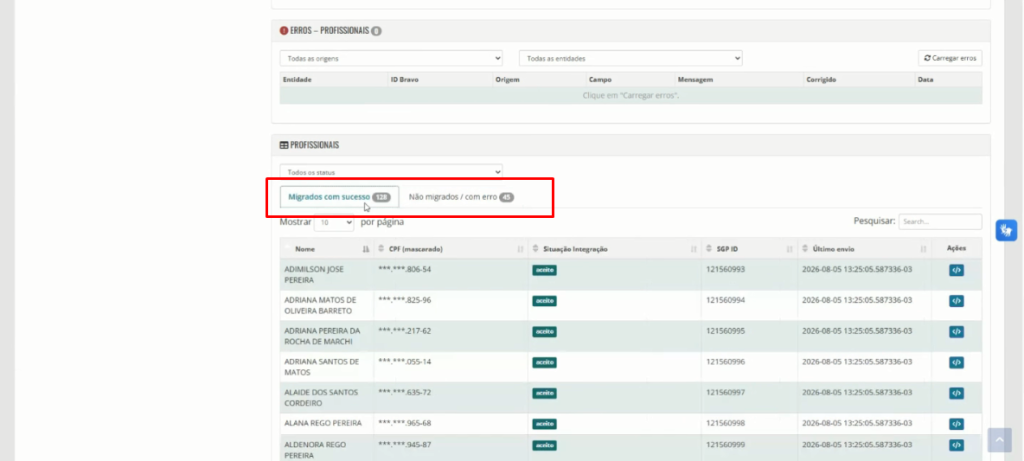This screenshot has width=1024, height=461.
Task: Open code view for ALAIDE DOS SANTOS CORDEIRO
Action: click(956, 393)
